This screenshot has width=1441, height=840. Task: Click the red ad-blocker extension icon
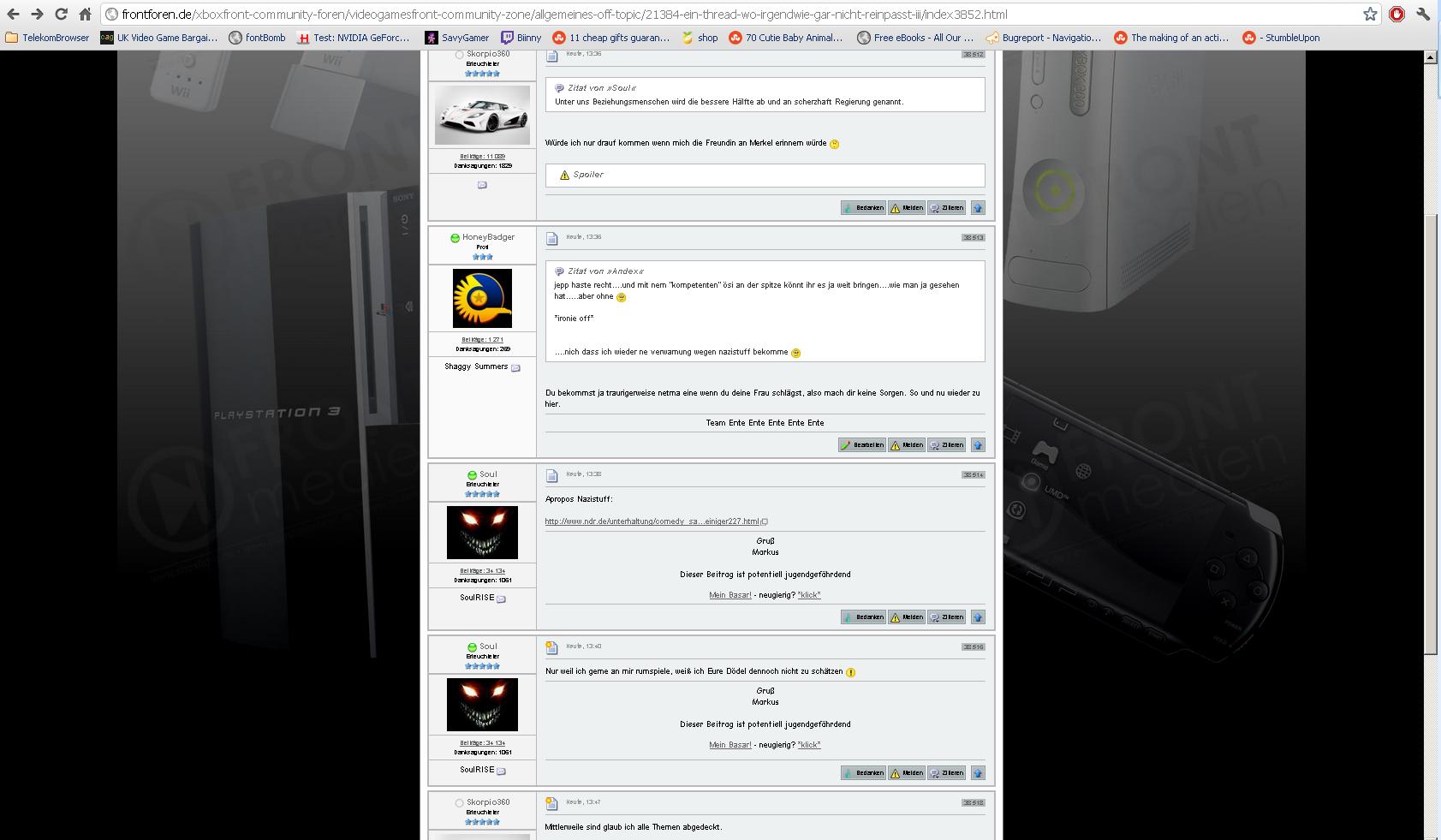(x=1396, y=15)
